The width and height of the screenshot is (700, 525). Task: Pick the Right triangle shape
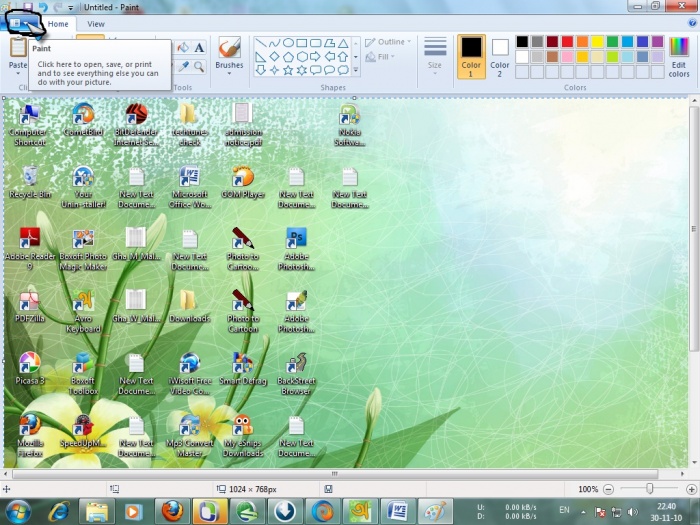[261, 57]
